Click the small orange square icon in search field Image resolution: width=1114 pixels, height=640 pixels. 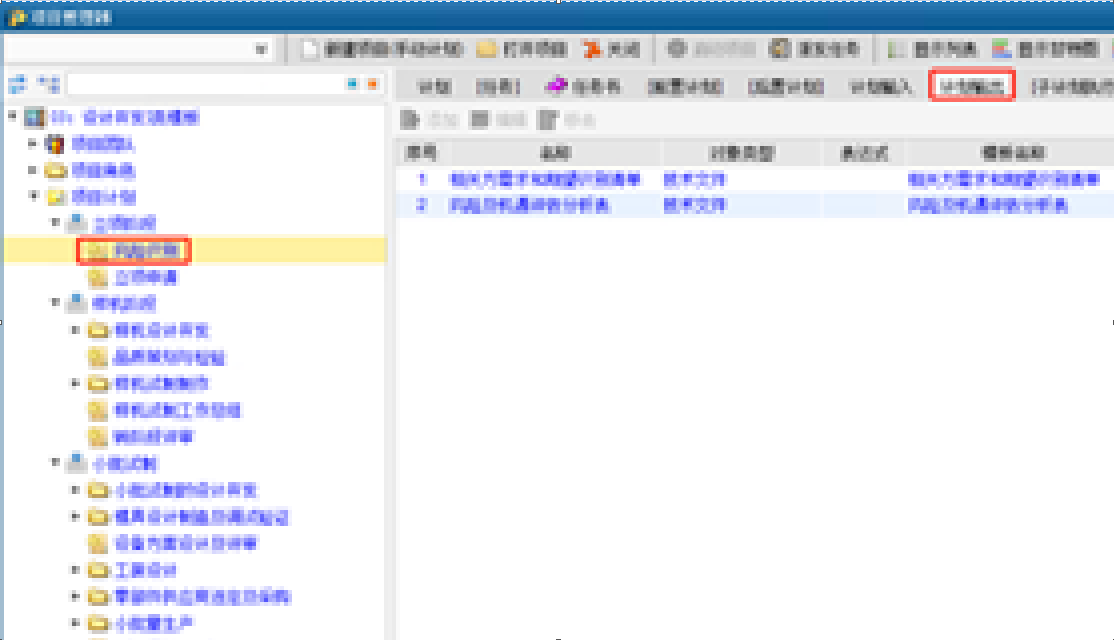[372, 85]
